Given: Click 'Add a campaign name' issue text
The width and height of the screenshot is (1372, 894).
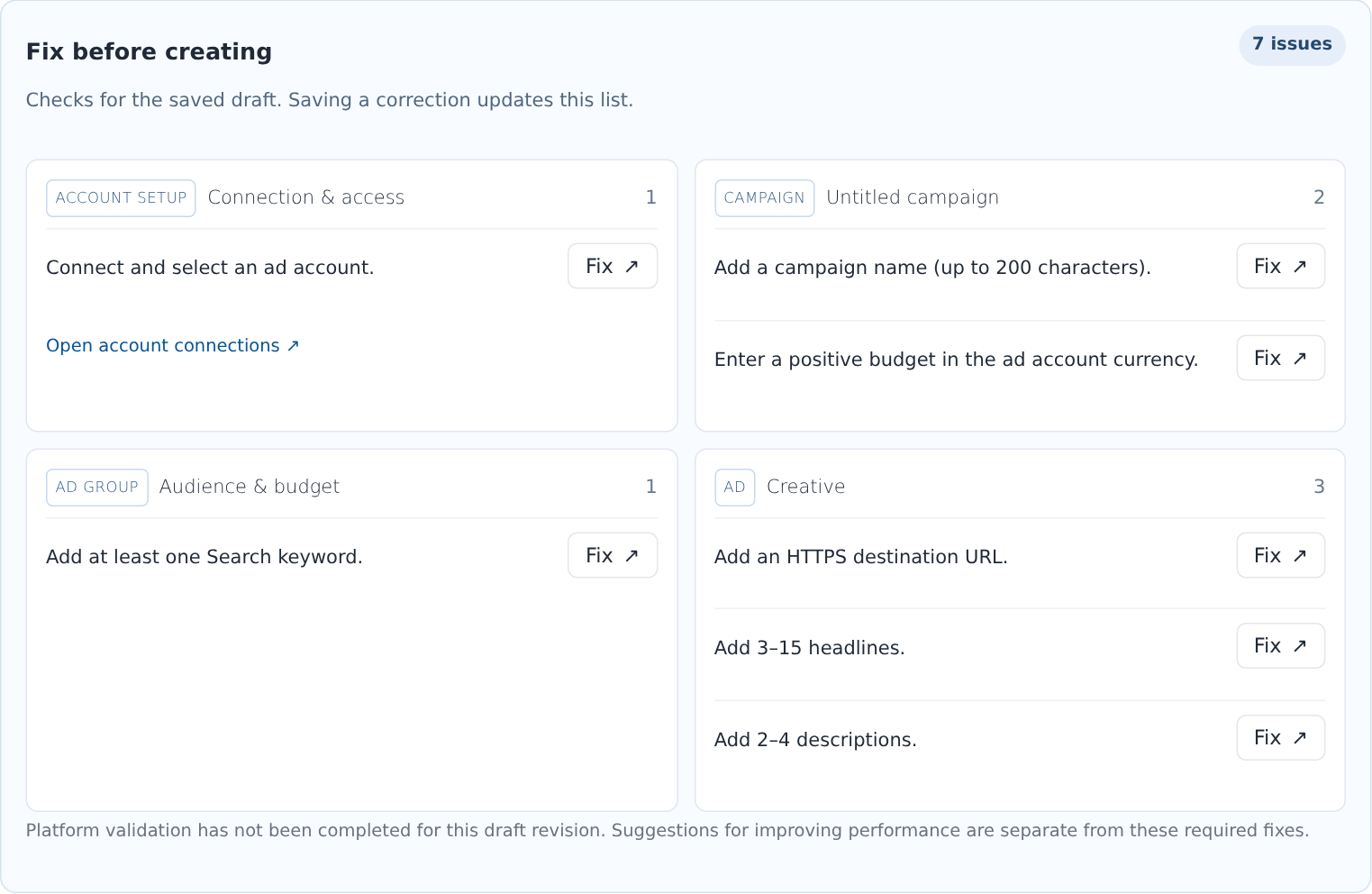Looking at the screenshot, I should click(x=932, y=268).
